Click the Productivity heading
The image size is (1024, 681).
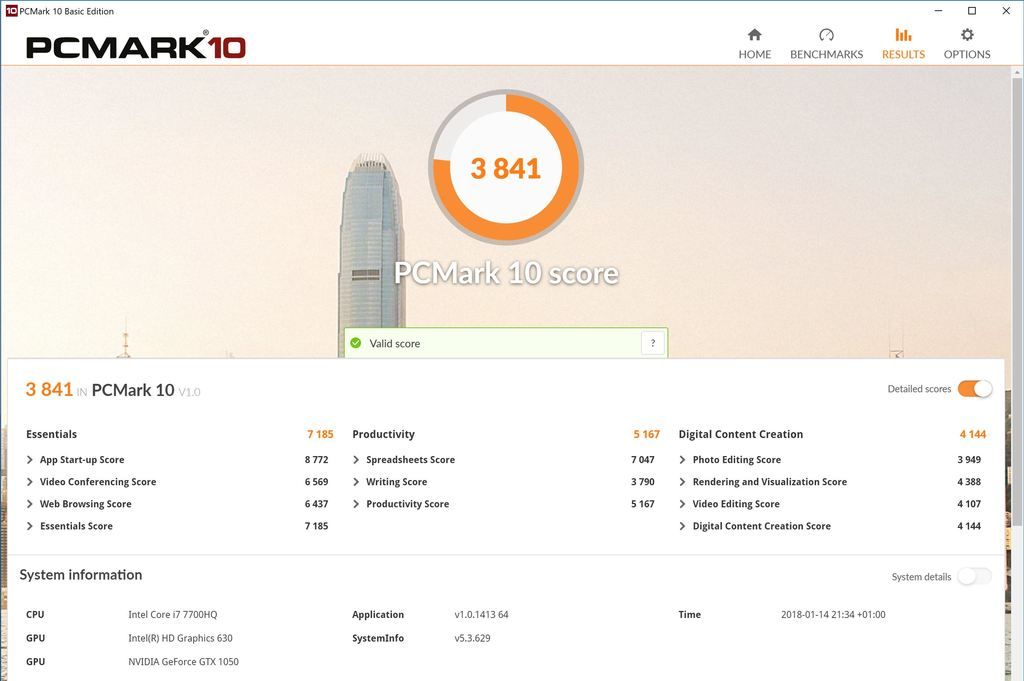pyautogui.click(x=383, y=434)
